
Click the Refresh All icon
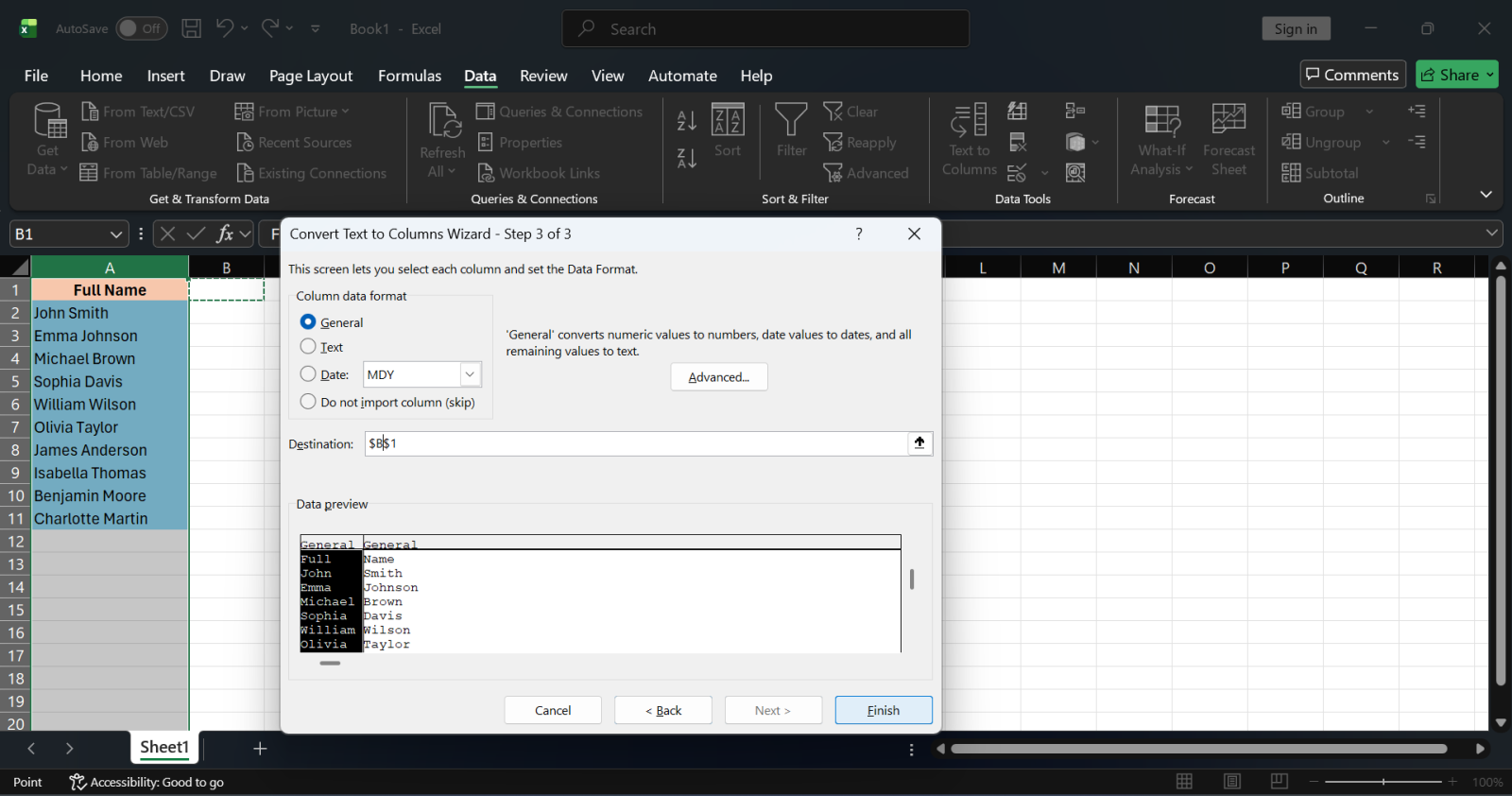click(443, 140)
